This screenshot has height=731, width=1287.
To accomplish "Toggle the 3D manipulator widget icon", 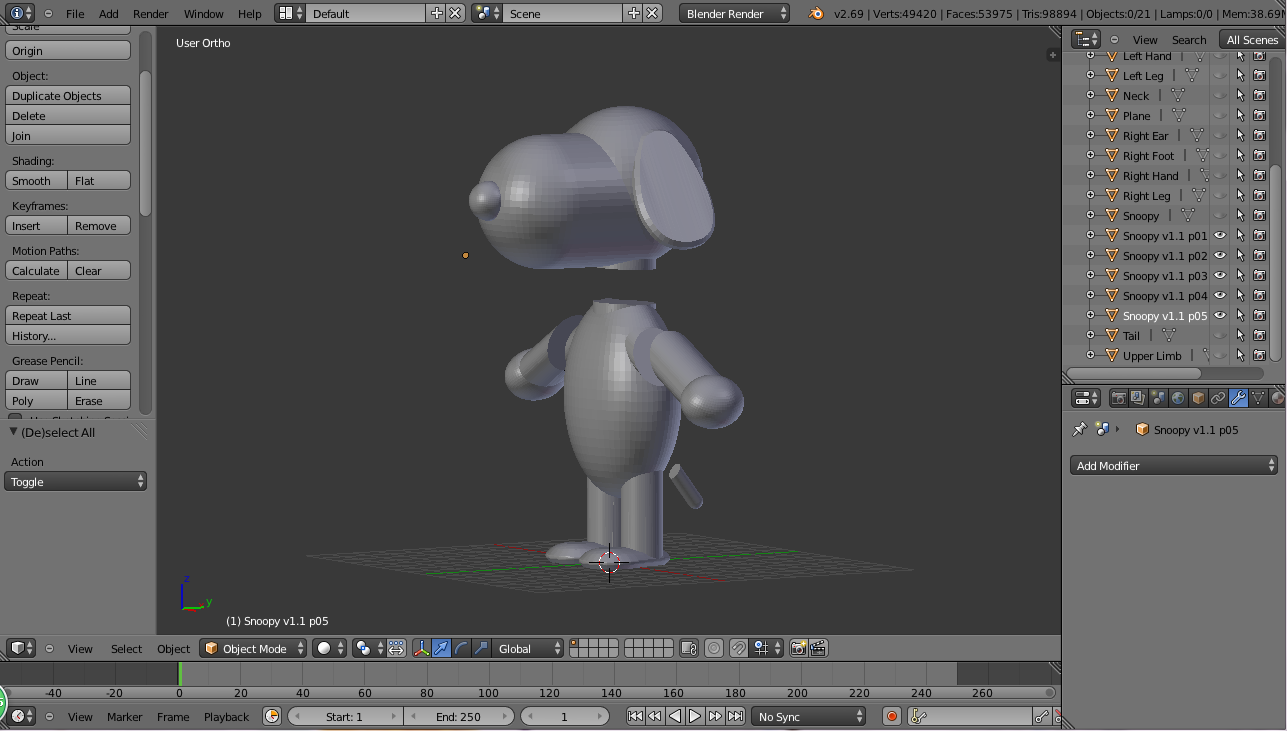I will pyautogui.click(x=422, y=648).
